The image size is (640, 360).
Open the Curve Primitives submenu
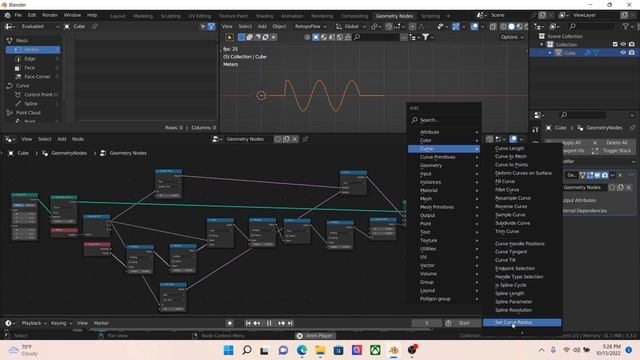(x=444, y=157)
